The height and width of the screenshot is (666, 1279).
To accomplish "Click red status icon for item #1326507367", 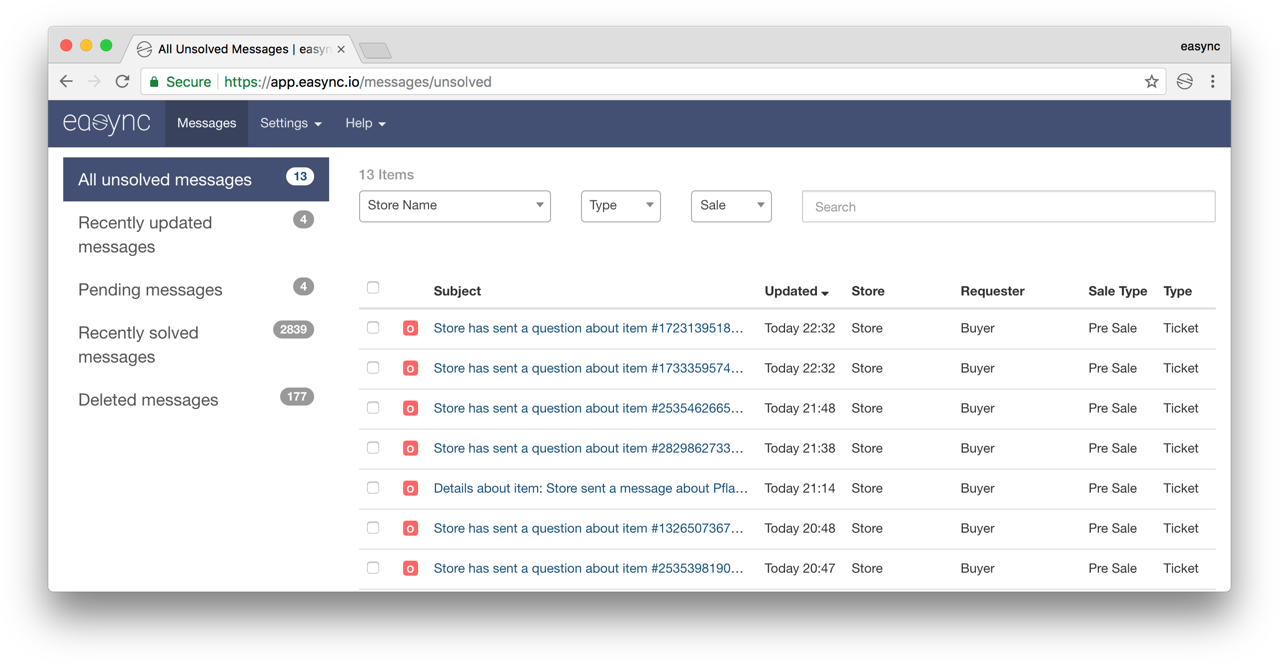I will [410, 528].
